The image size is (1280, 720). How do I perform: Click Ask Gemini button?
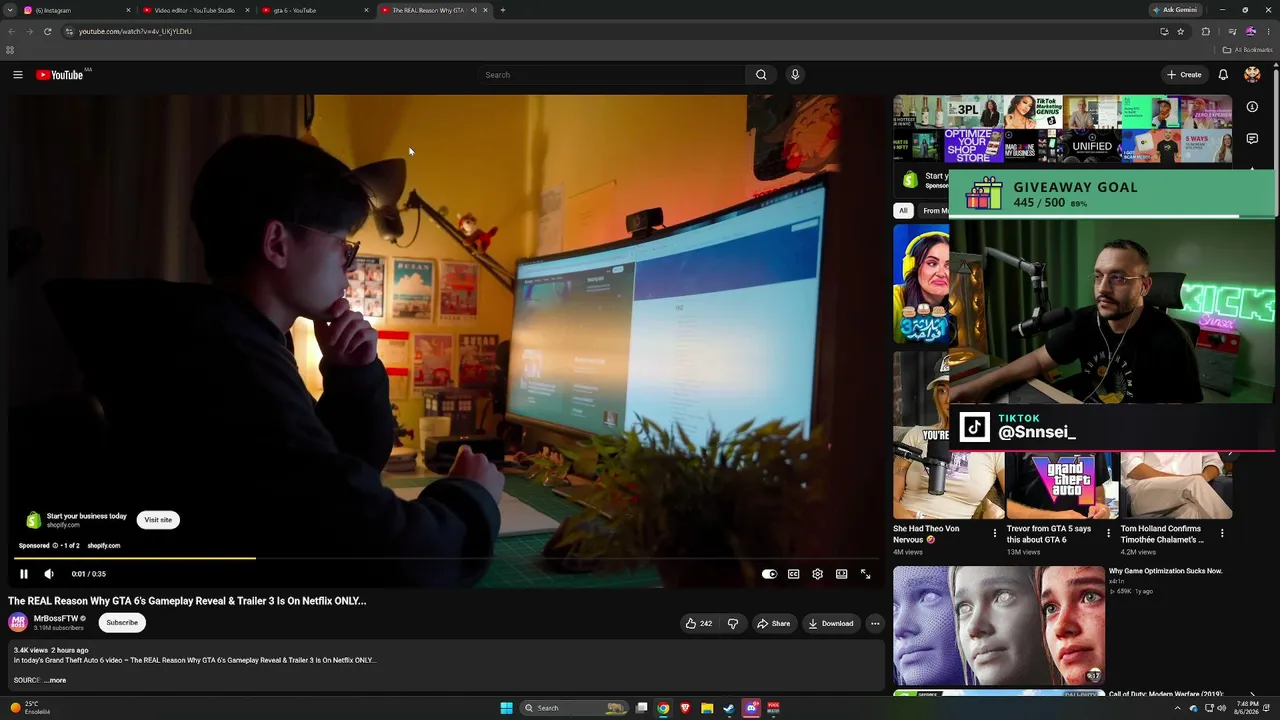coord(1175,10)
